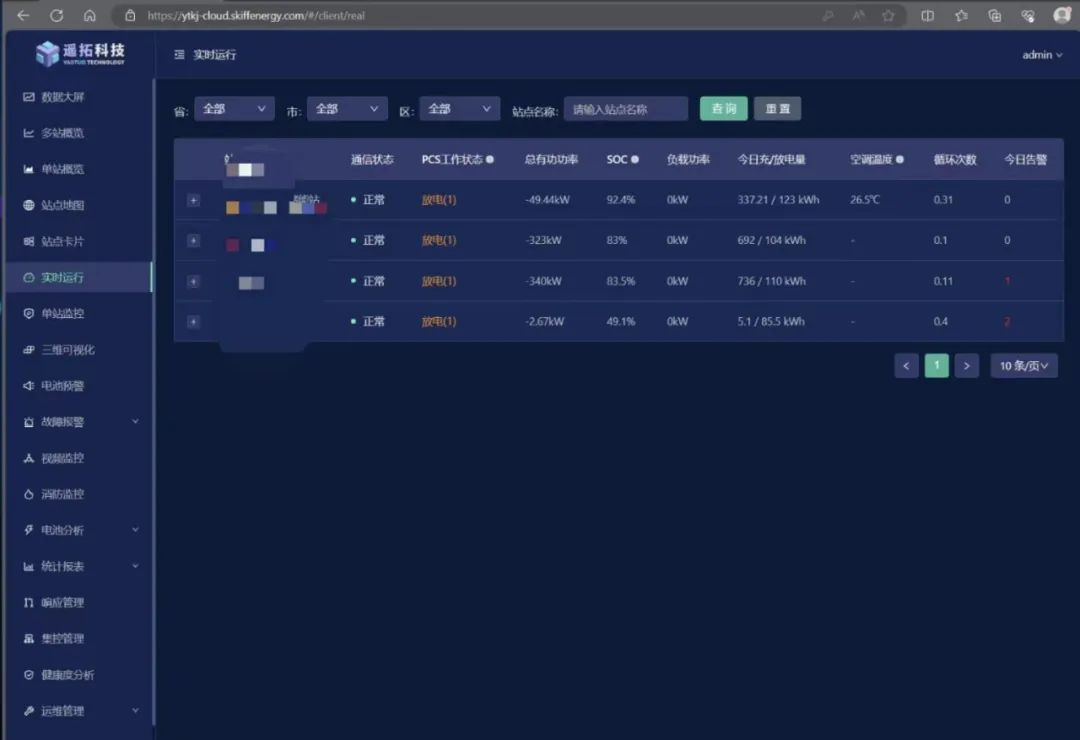
Task: Open 站点地图 in the sidebar
Action: (62, 206)
